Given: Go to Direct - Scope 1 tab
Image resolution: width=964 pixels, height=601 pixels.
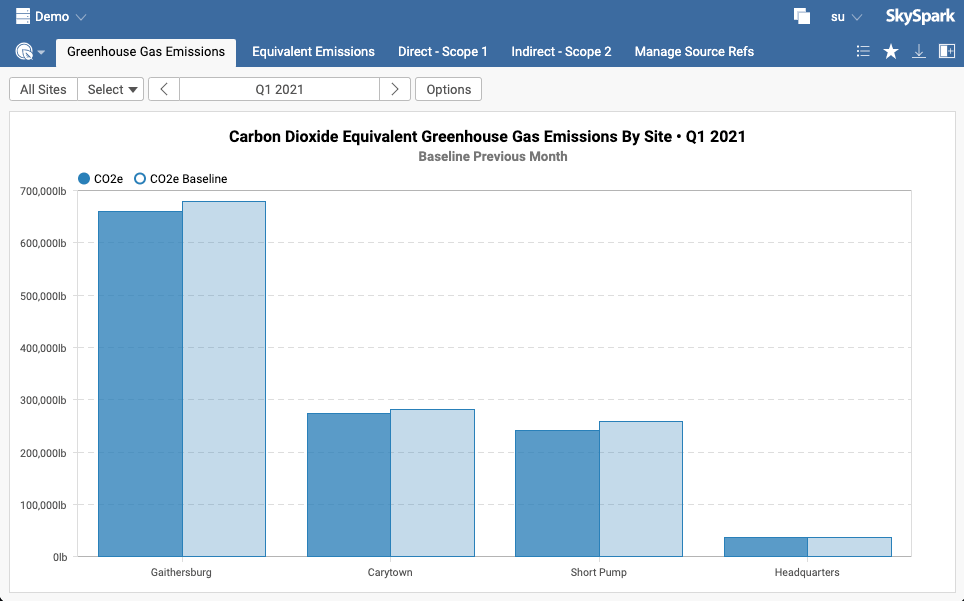Looking at the screenshot, I should click(443, 52).
